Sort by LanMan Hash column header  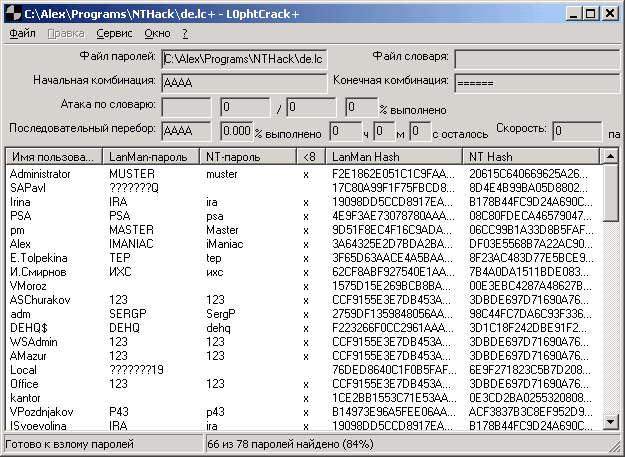click(x=394, y=157)
